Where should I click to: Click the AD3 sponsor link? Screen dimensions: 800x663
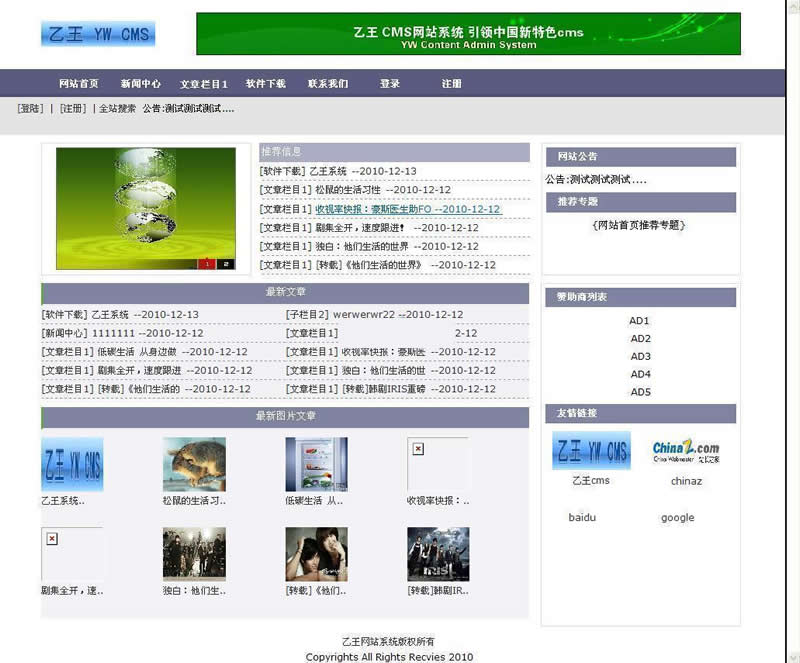(639, 356)
